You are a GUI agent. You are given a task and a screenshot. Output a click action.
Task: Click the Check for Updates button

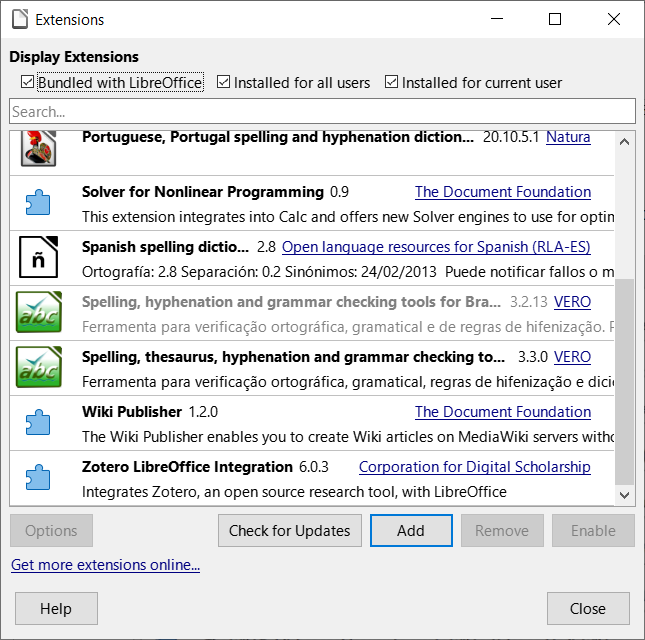click(x=290, y=531)
